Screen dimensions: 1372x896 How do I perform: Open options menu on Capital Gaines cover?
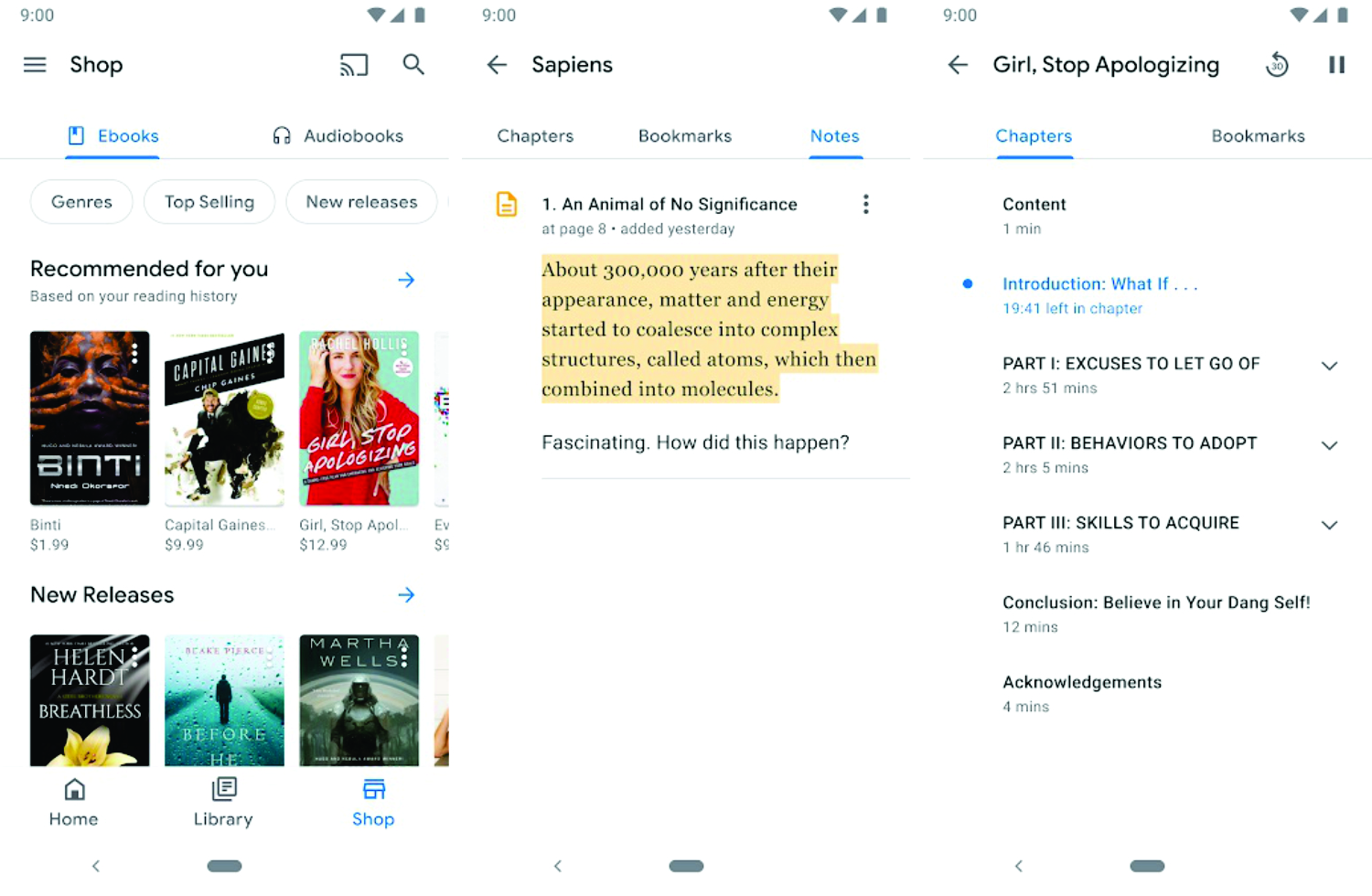pyautogui.click(x=270, y=352)
